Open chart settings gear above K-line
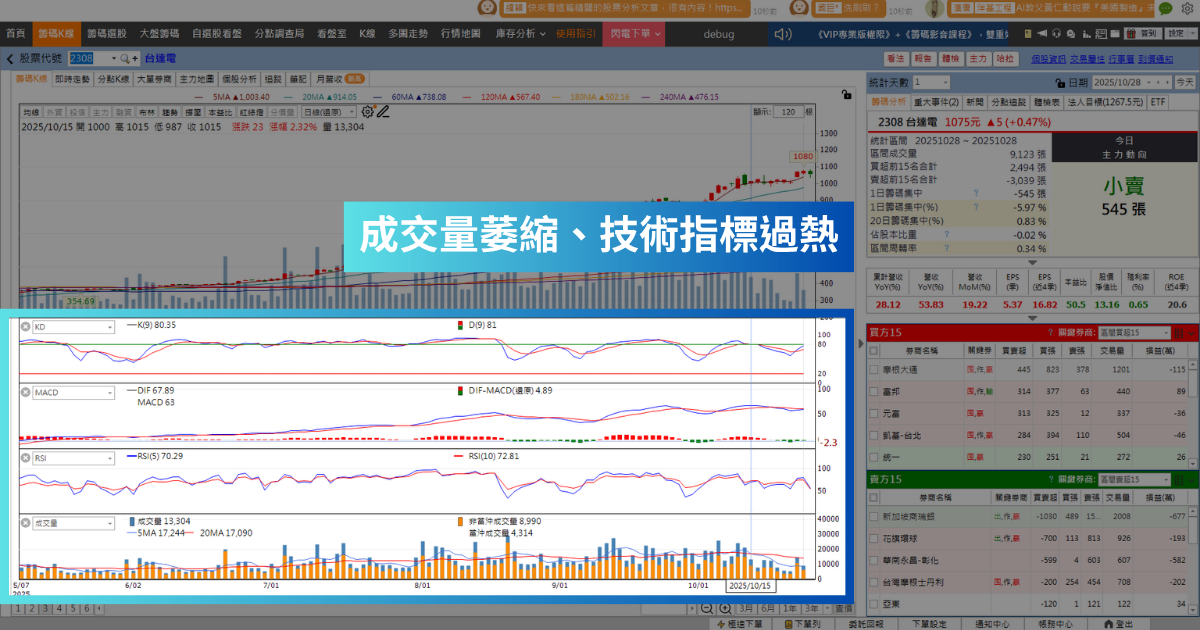The image size is (1200, 630). tap(367, 112)
